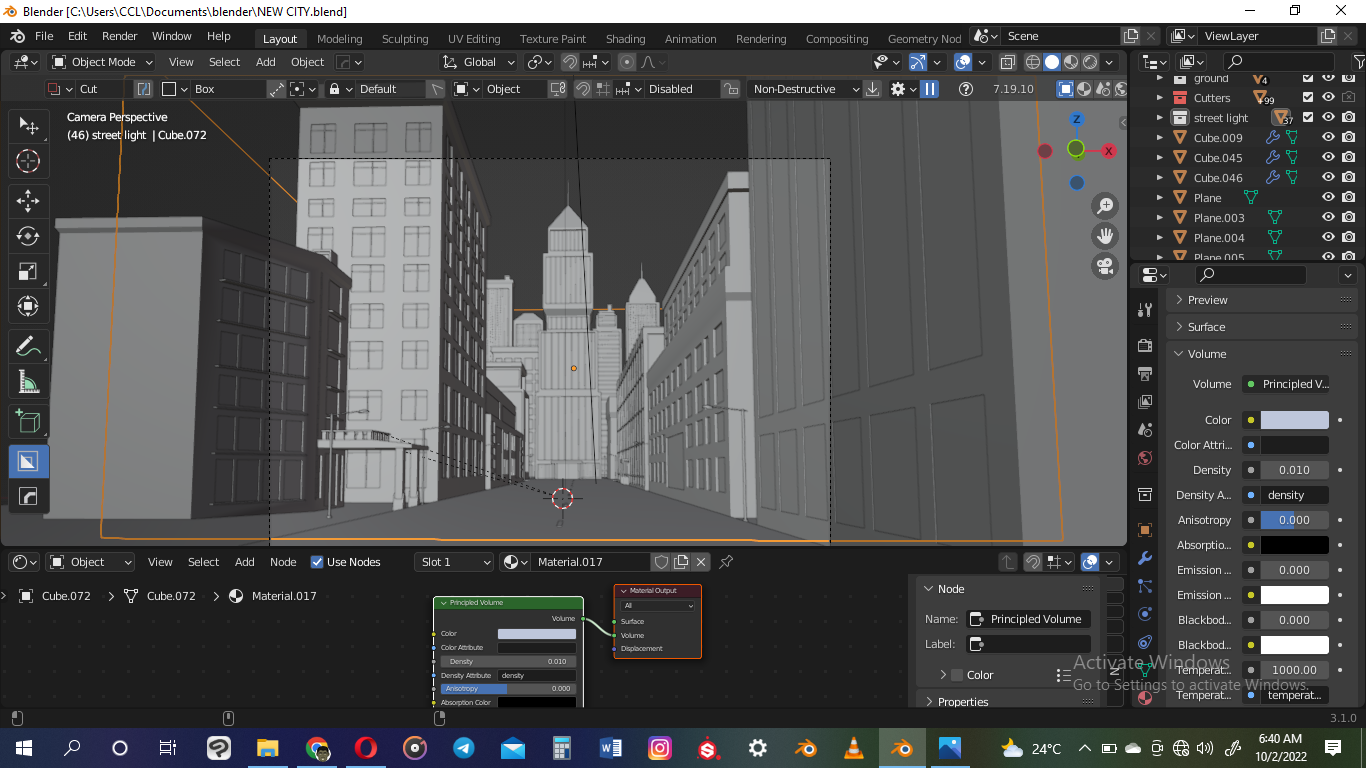Open Non-Destructive behavior dropdown
1366x768 pixels.
coord(805,89)
